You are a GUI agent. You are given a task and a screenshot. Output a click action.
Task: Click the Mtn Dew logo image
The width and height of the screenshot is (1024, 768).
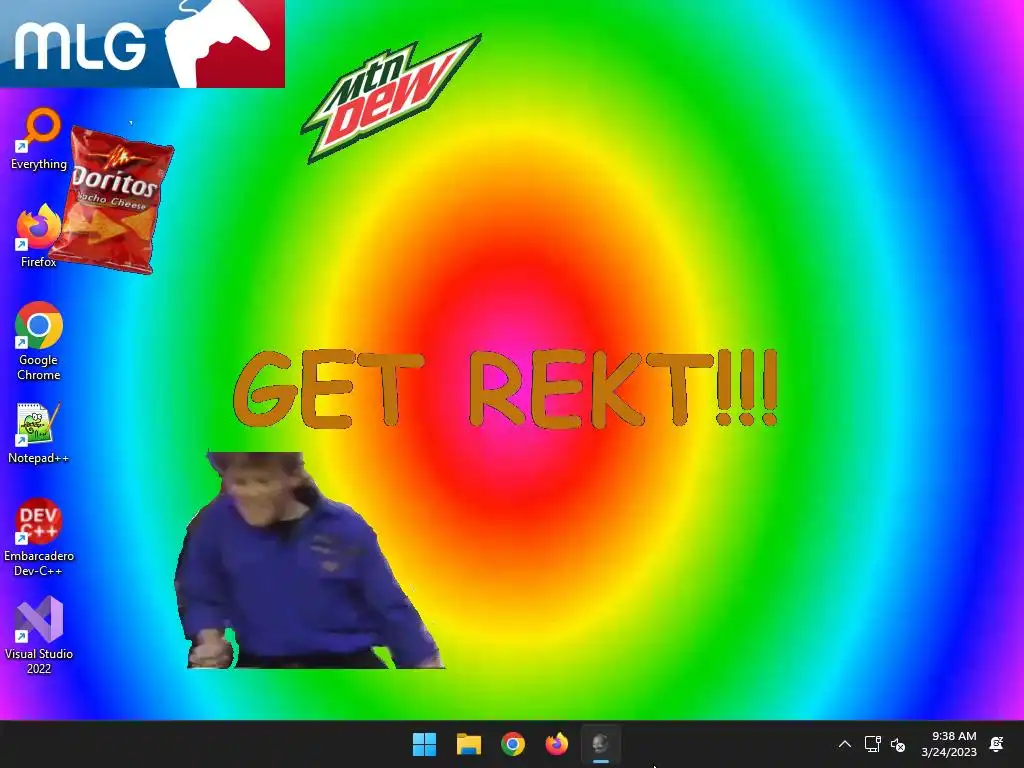click(x=391, y=98)
